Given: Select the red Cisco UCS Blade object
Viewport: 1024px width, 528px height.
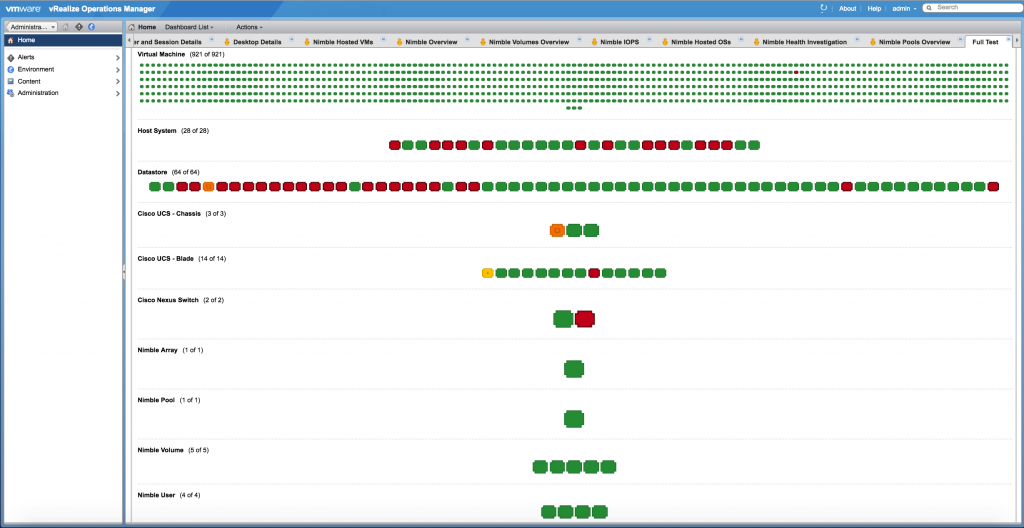Looking at the screenshot, I should point(594,273).
